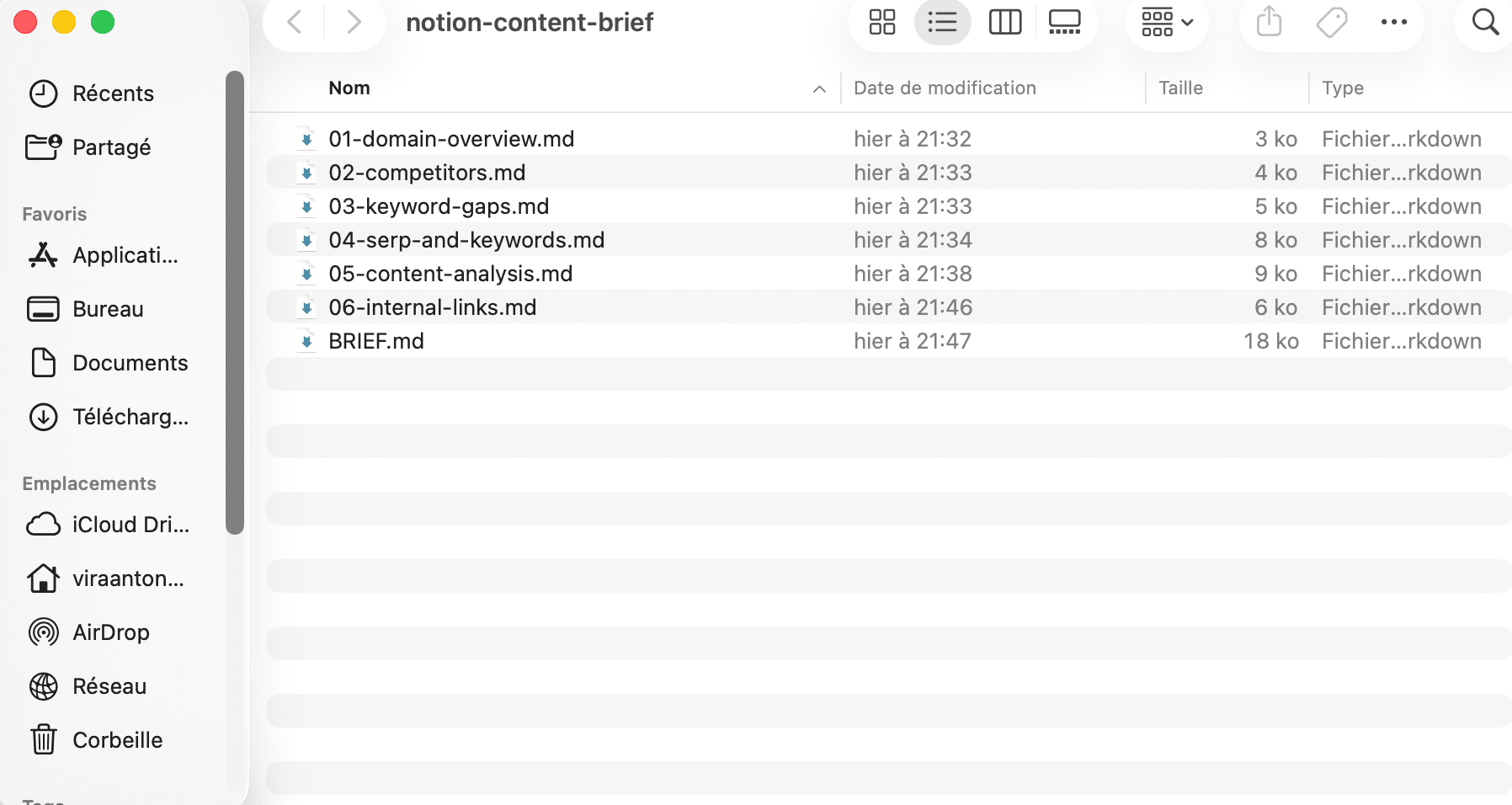Go forward with the right chevron
Image resolution: width=1512 pixels, height=805 pixels.
pos(354,23)
